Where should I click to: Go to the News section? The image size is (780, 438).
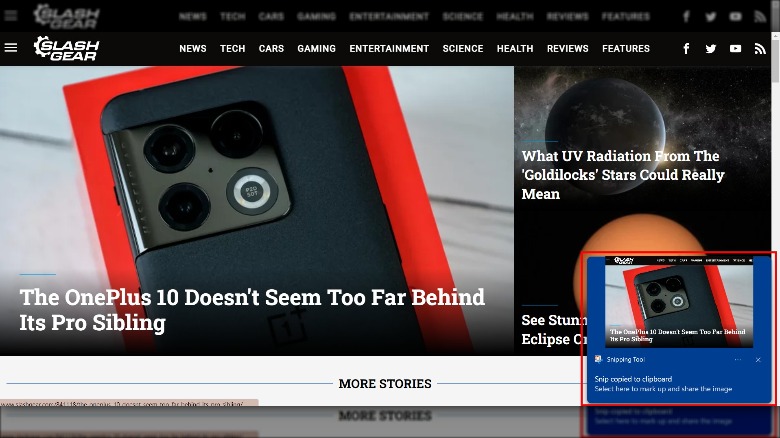click(193, 48)
